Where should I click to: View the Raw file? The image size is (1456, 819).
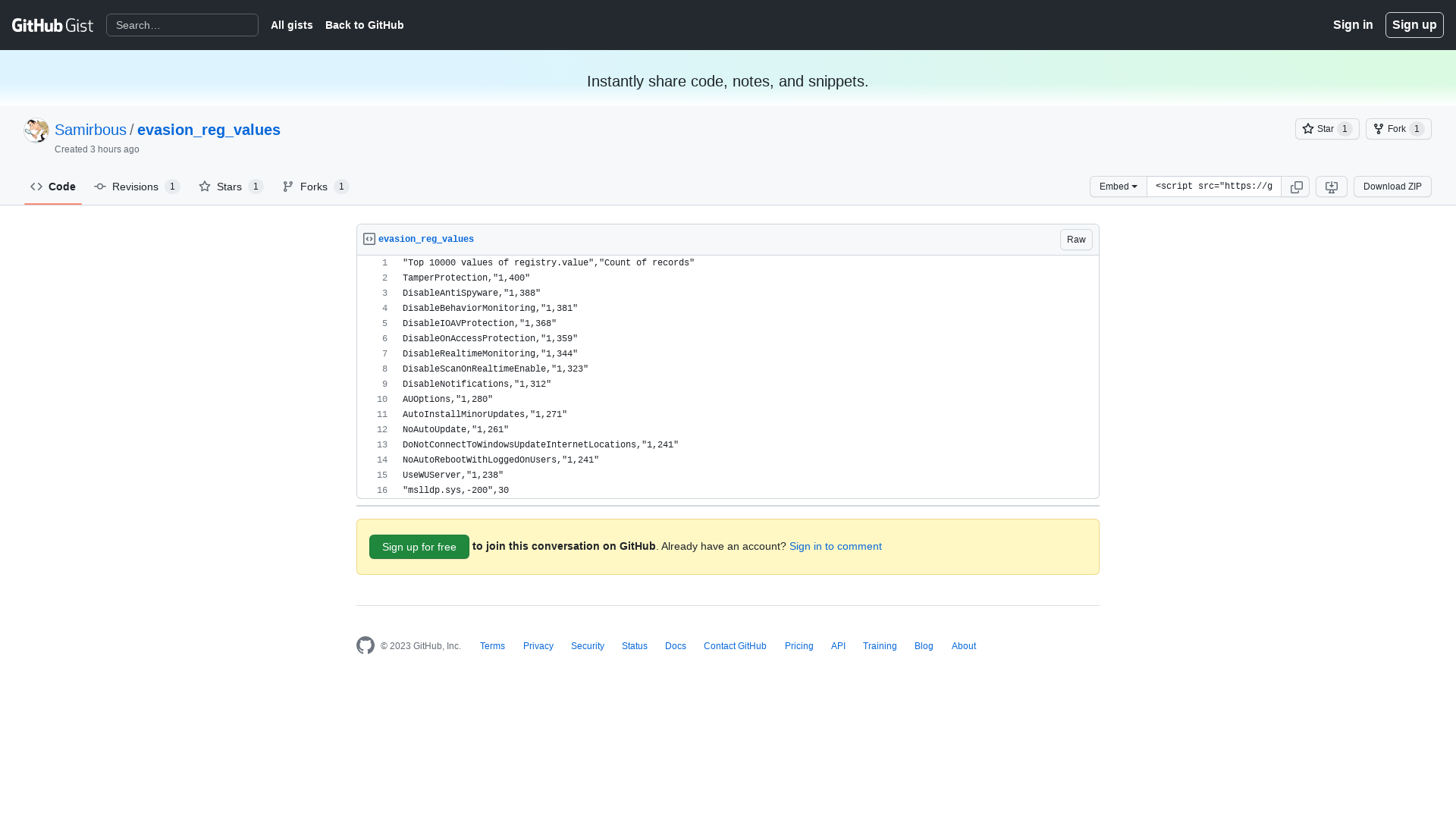tap(1076, 240)
